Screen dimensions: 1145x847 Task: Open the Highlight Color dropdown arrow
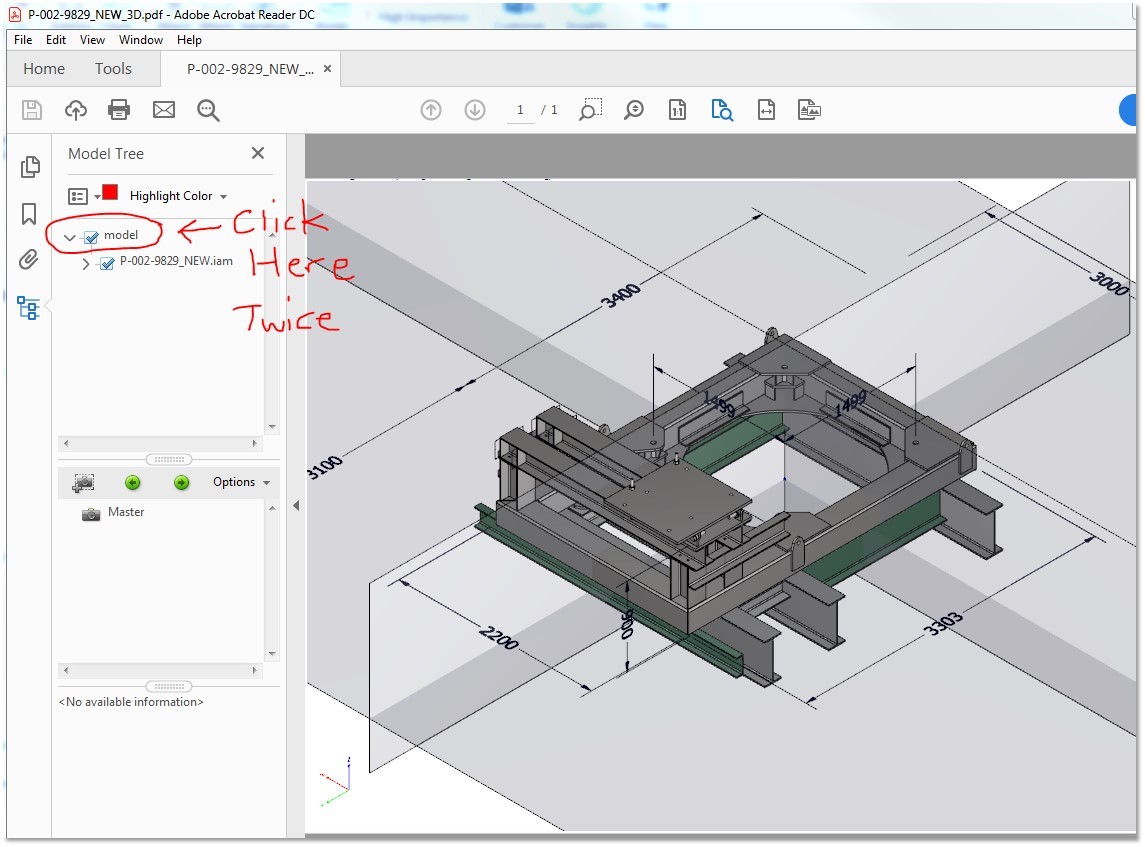click(x=223, y=197)
